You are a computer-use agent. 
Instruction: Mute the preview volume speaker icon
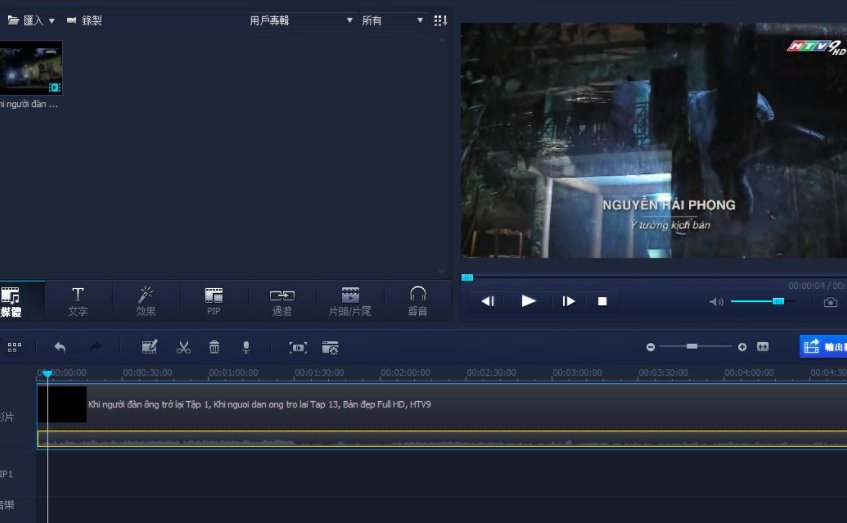tap(716, 301)
